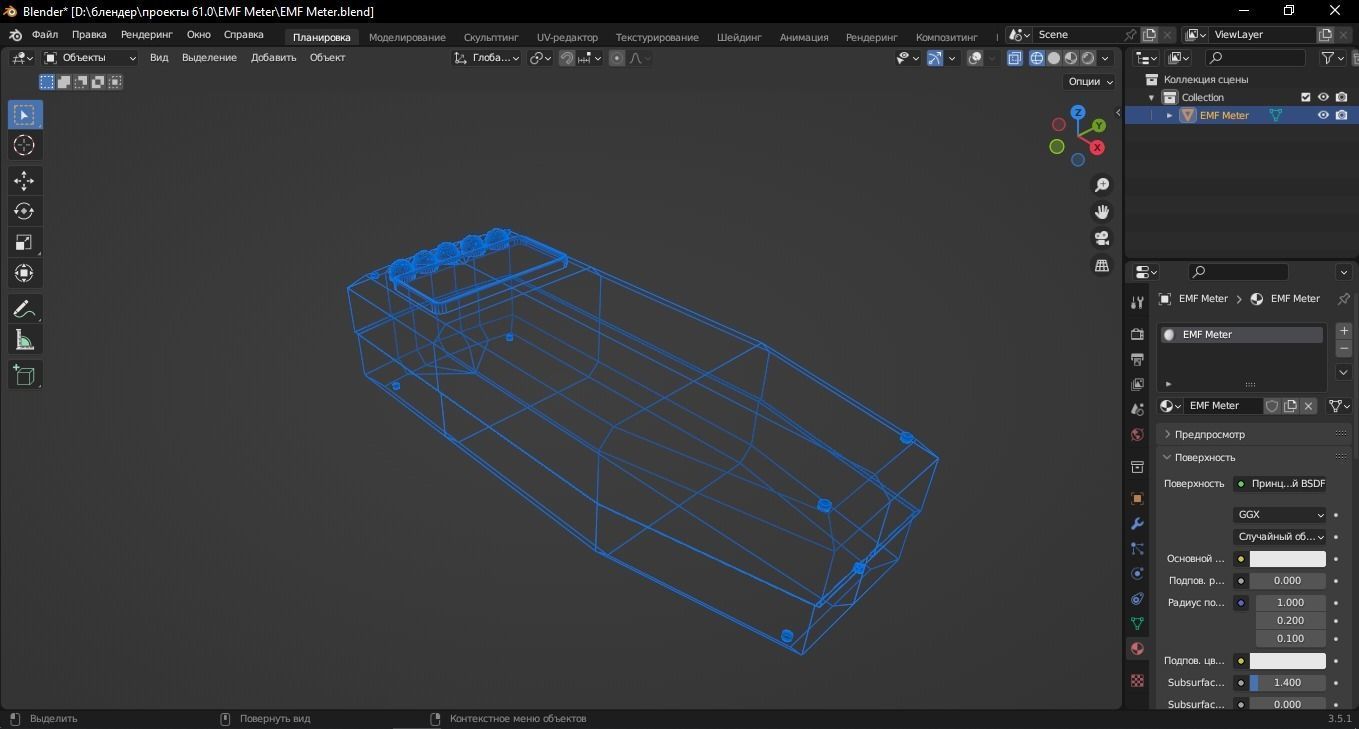Image resolution: width=1359 pixels, height=729 pixels.
Task: Hide Collection in viewport with eye icon
Action: click(1323, 97)
